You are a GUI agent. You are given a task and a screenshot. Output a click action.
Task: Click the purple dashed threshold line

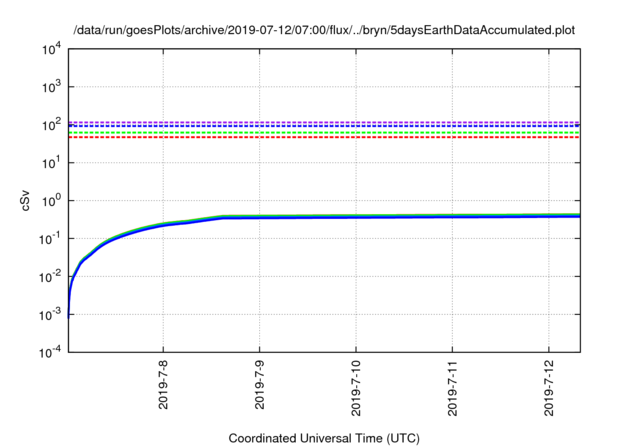(324, 122)
